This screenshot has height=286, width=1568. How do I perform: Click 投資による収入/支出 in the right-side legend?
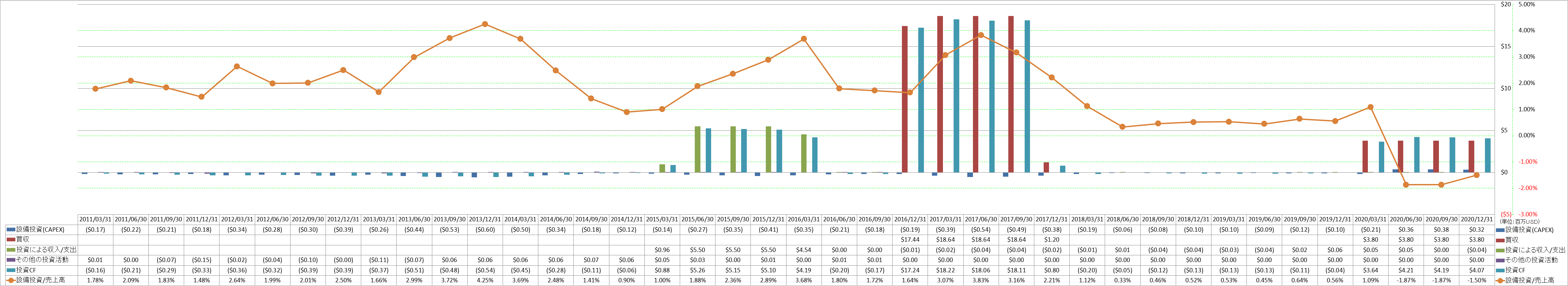[1535, 250]
